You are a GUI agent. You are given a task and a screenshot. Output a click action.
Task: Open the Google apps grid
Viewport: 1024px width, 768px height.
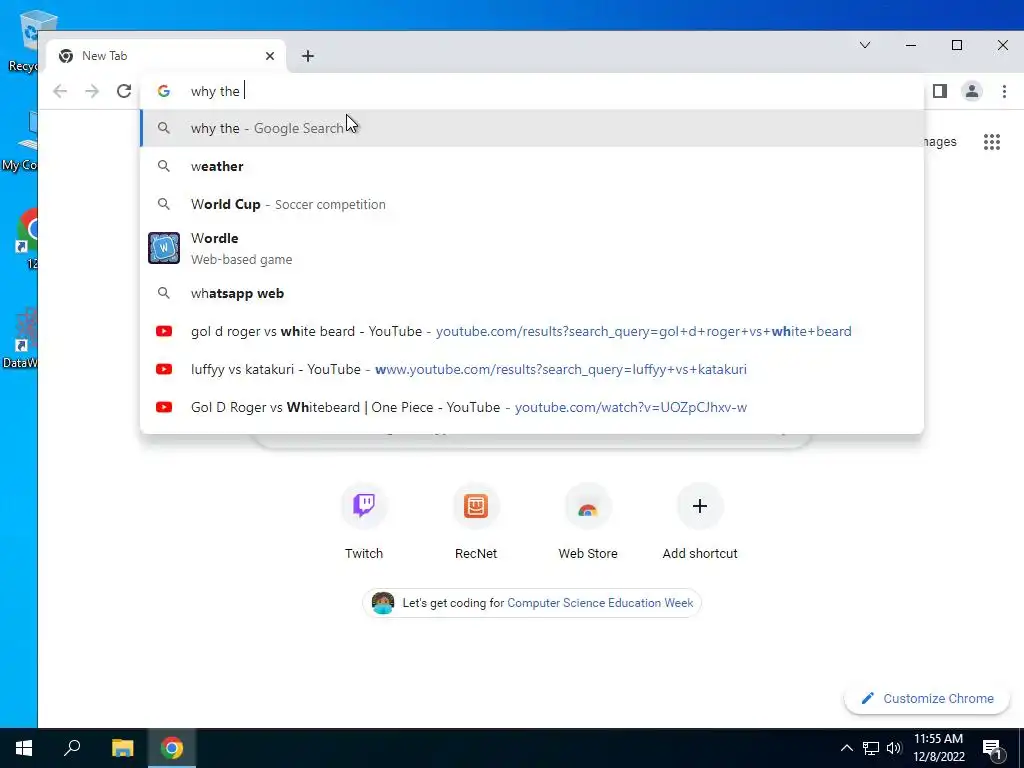pyautogui.click(x=992, y=142)
